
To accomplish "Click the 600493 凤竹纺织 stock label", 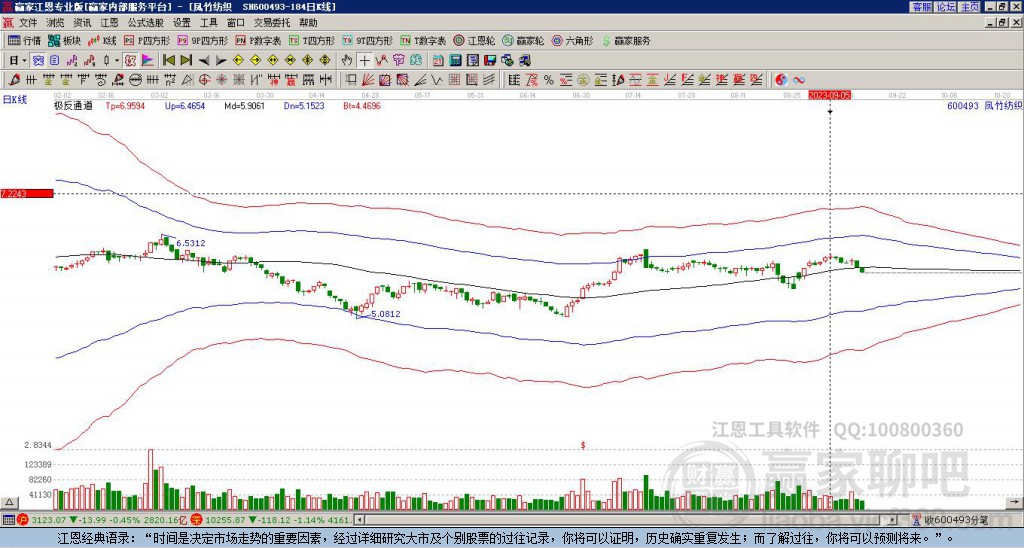I will (x=984, y=105).
